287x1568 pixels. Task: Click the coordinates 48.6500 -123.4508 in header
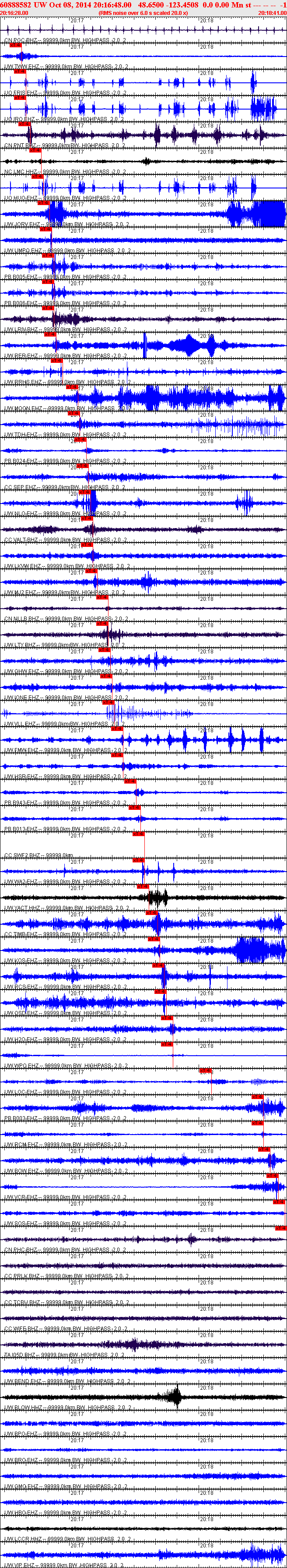(168, 5)
